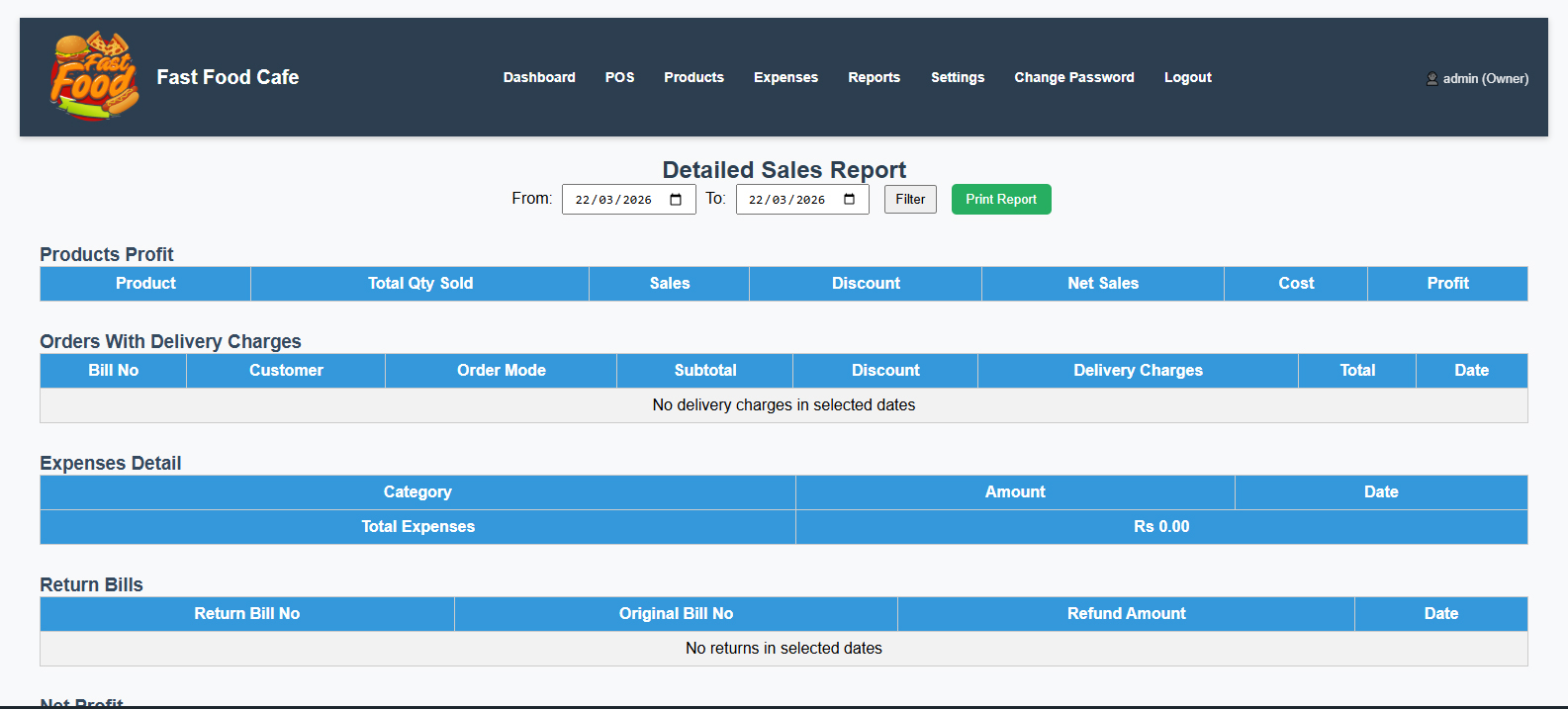
Task: Open the Products menu
Action: coord(693,77)
